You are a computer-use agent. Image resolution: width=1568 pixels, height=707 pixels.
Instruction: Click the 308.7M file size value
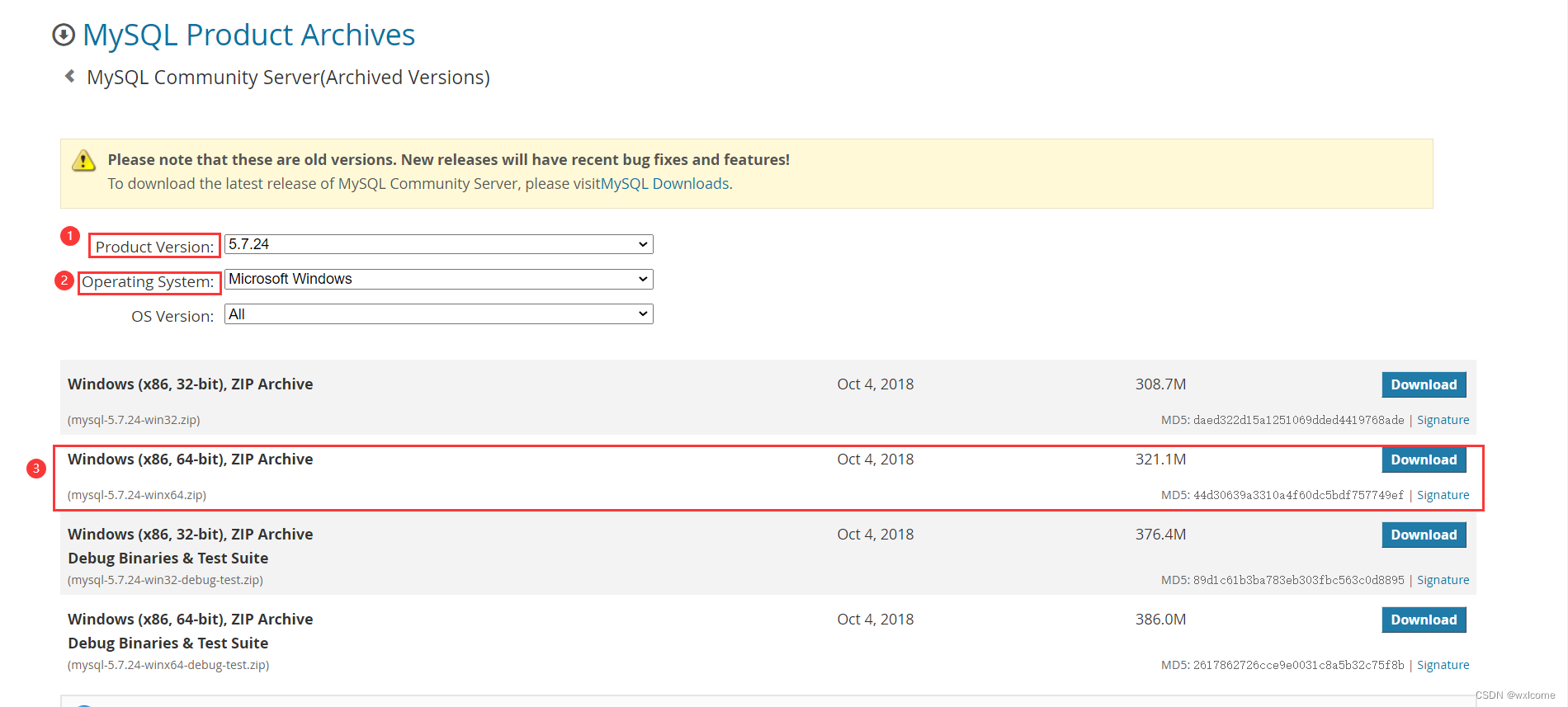pyautogui.click(x=1160, y=384)
